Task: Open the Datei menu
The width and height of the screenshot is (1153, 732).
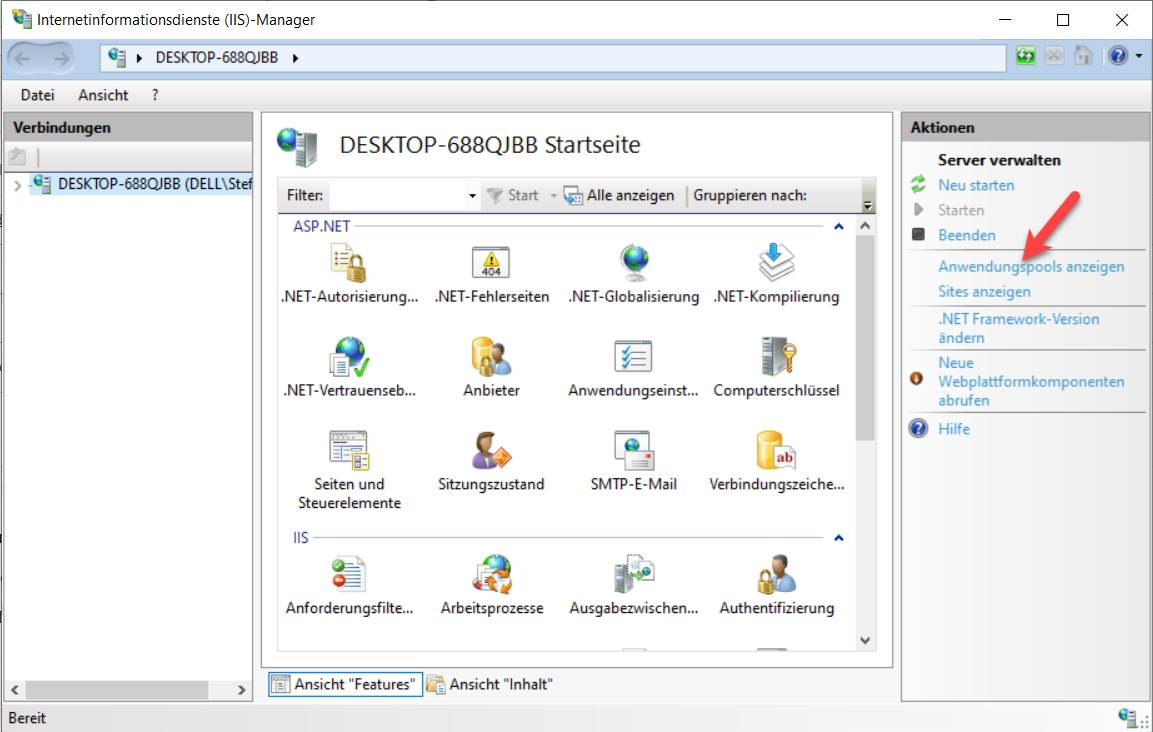Action: tap(37, 95)
